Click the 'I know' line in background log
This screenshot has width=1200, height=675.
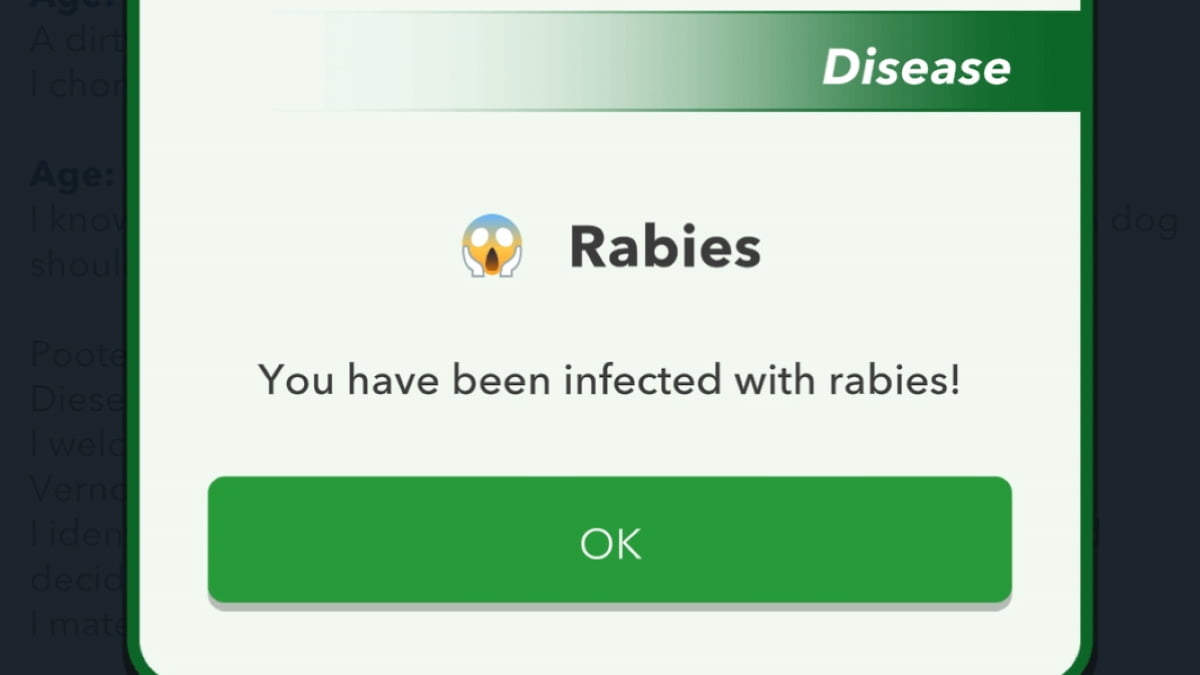pos(78,221)
